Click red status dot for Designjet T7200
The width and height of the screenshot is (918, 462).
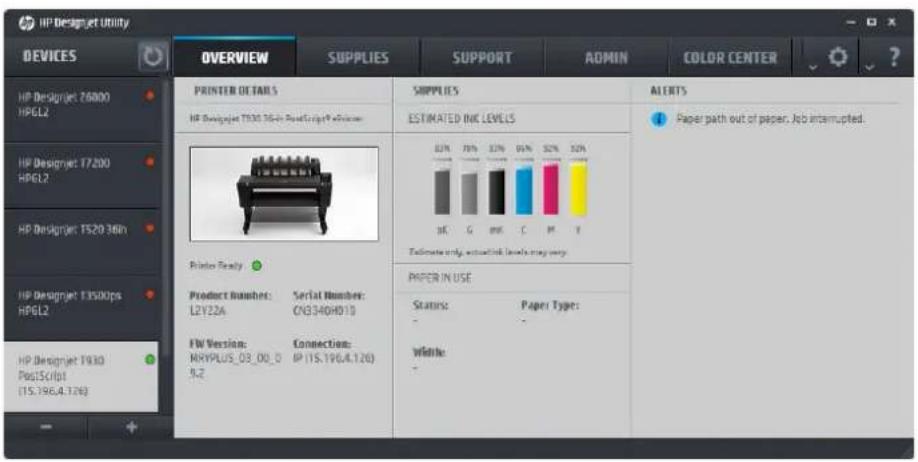click(150, 162)
